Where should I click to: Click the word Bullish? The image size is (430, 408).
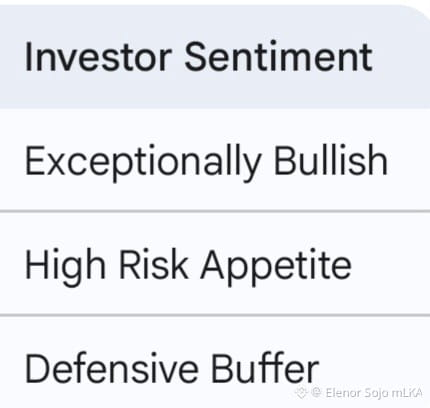click(x=330, y=160)
